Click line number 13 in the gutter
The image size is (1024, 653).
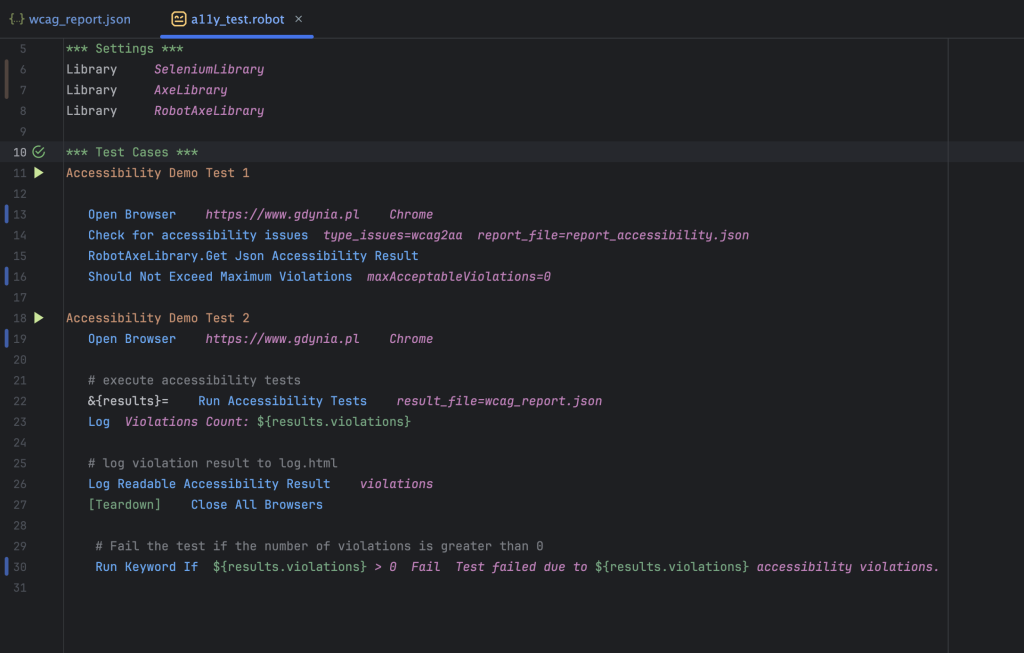(x=20, y=214)
